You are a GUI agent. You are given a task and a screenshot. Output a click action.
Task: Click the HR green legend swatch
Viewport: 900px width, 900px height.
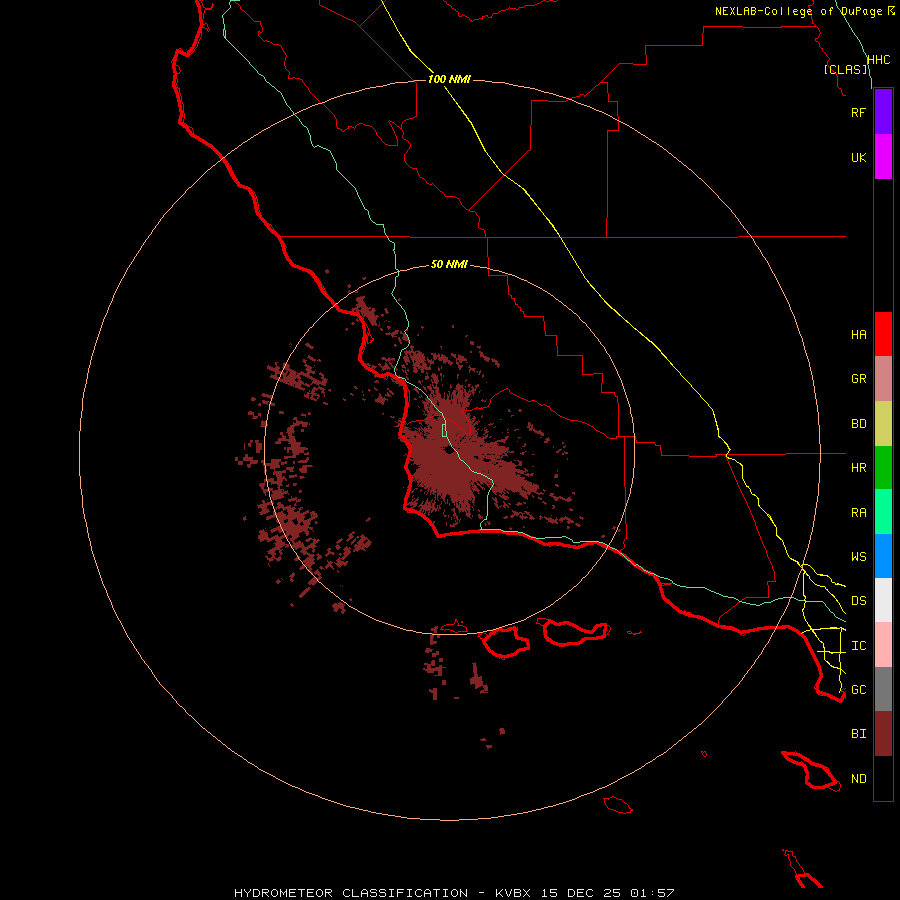coord(883,468)
